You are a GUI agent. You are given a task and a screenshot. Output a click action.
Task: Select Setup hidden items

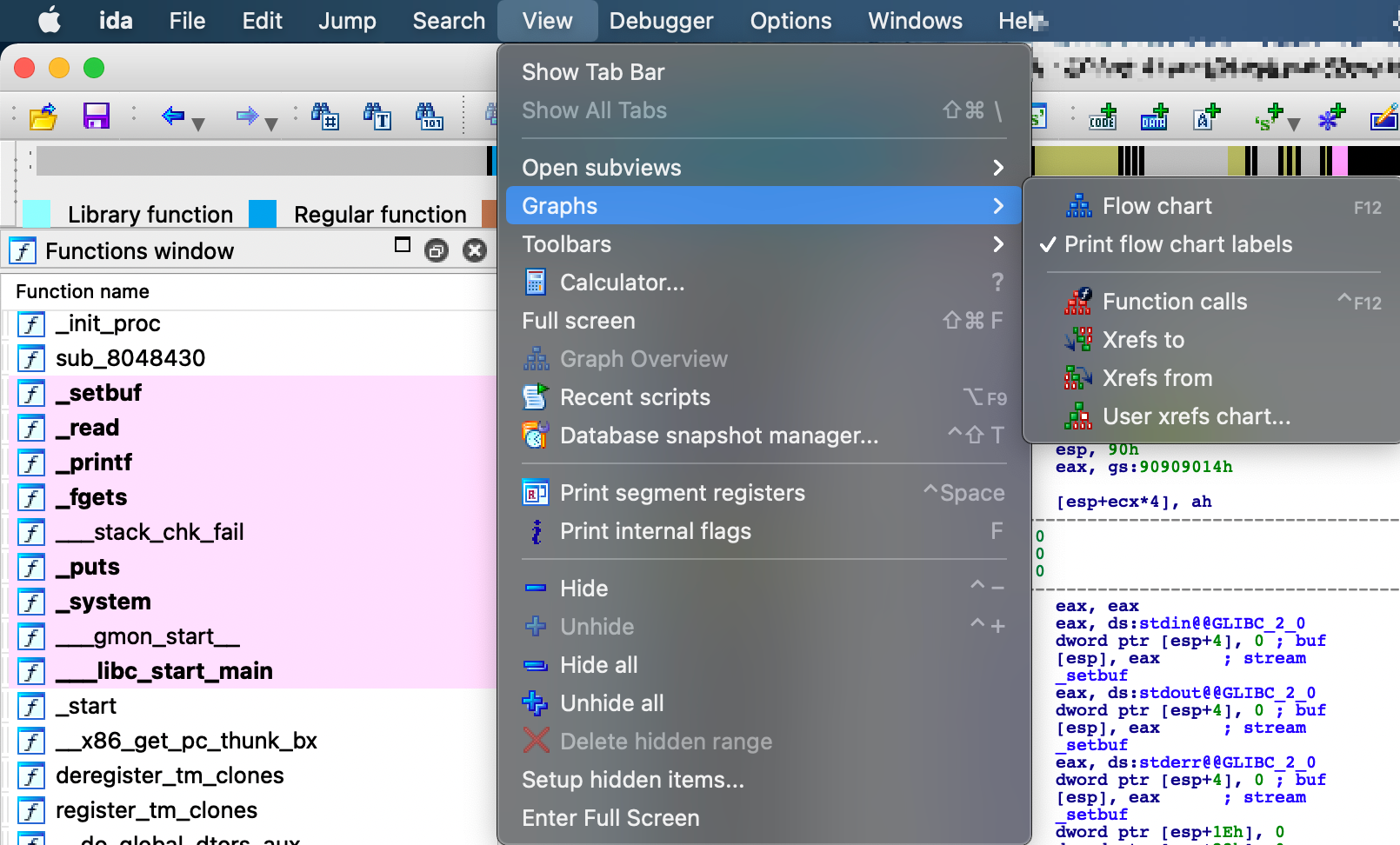click(763, 780)
